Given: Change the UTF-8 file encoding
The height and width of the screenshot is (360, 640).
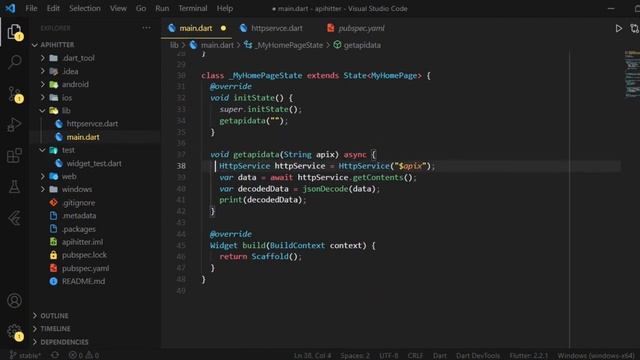Looking at the screenshot, I should 389,356.
